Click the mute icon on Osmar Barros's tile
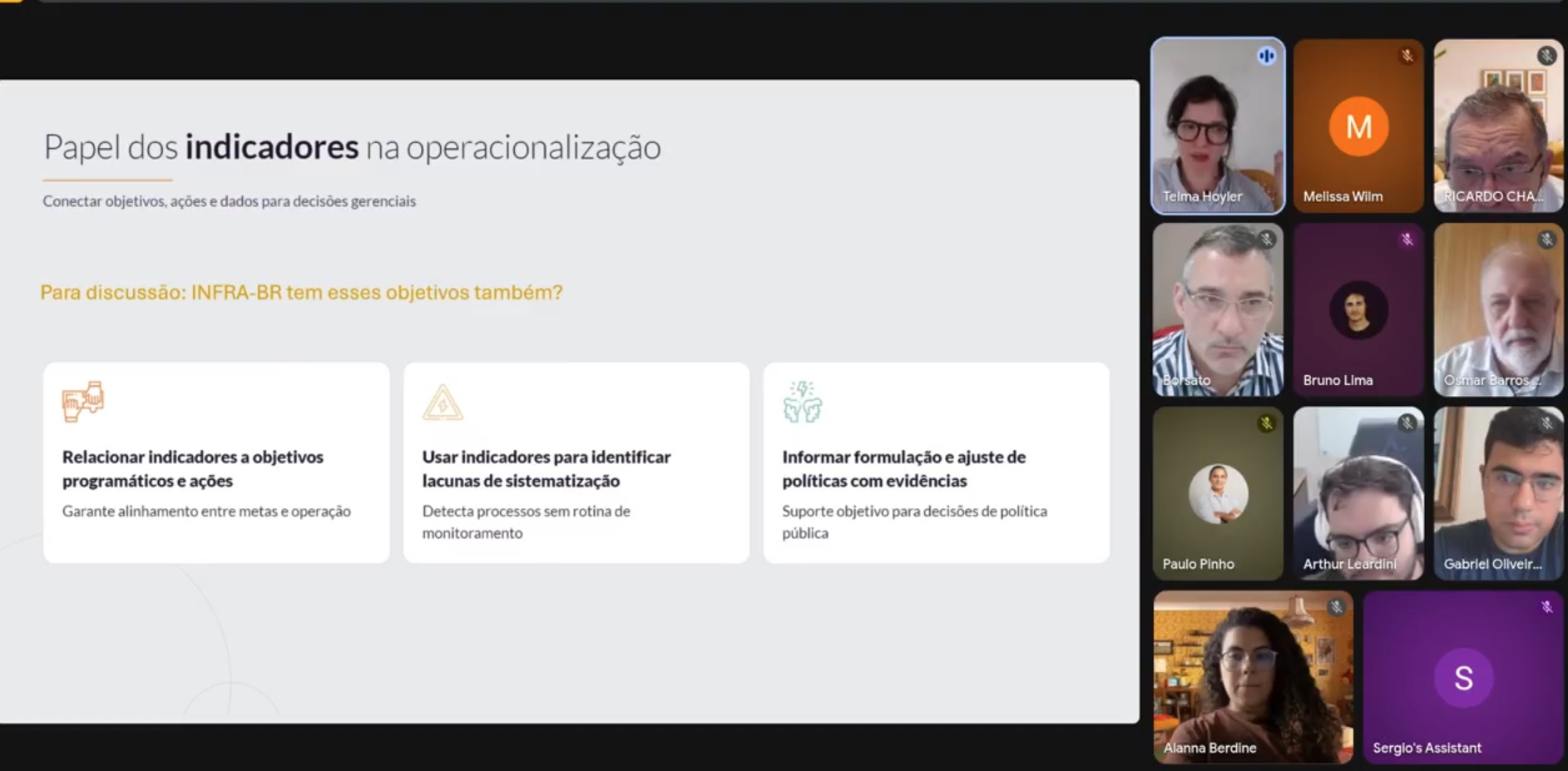The image size is (1568, 771). 1547,239
